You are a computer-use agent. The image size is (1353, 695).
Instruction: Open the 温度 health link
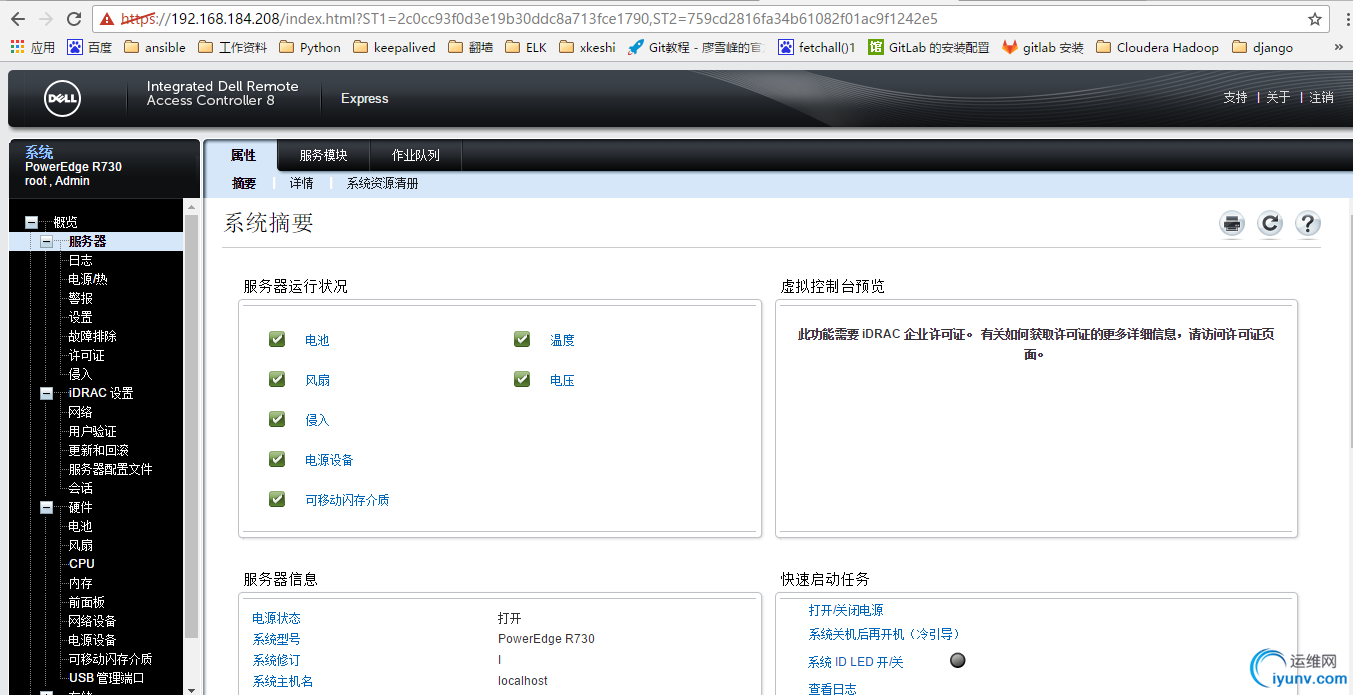[x=562, y=340]
